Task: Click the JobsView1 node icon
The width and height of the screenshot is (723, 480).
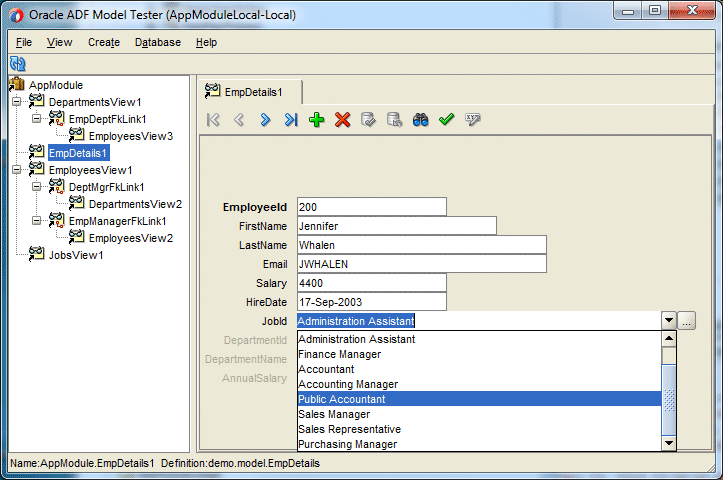Action: point(36,254)
